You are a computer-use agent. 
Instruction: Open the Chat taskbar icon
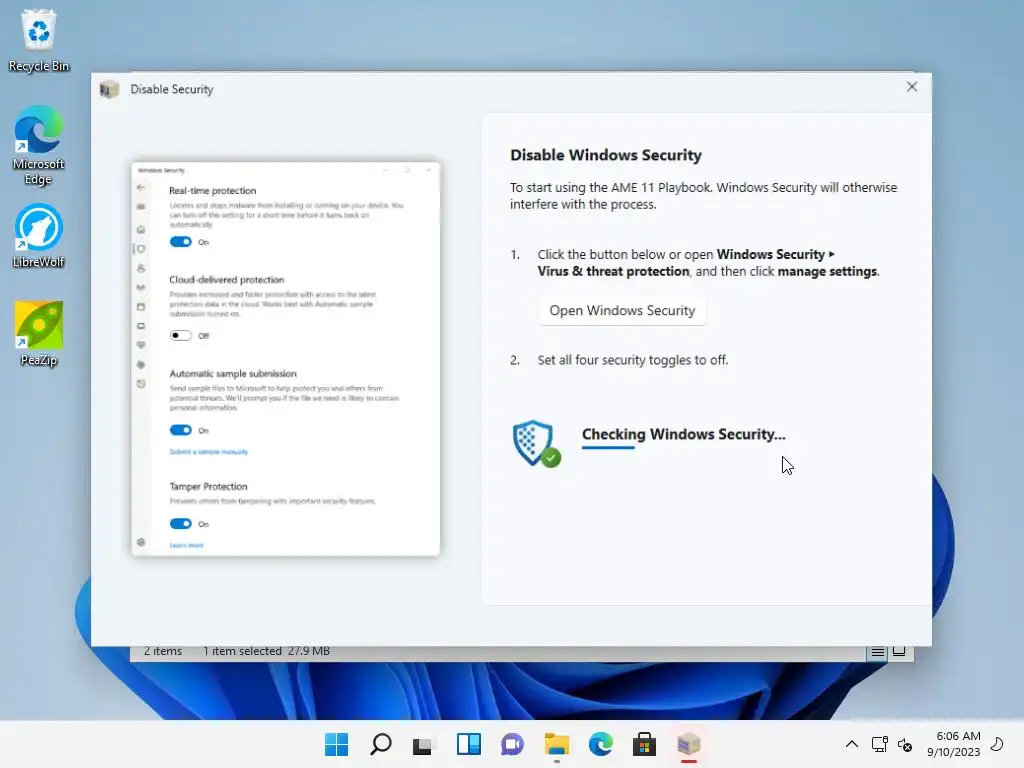(x=512, y=744)
